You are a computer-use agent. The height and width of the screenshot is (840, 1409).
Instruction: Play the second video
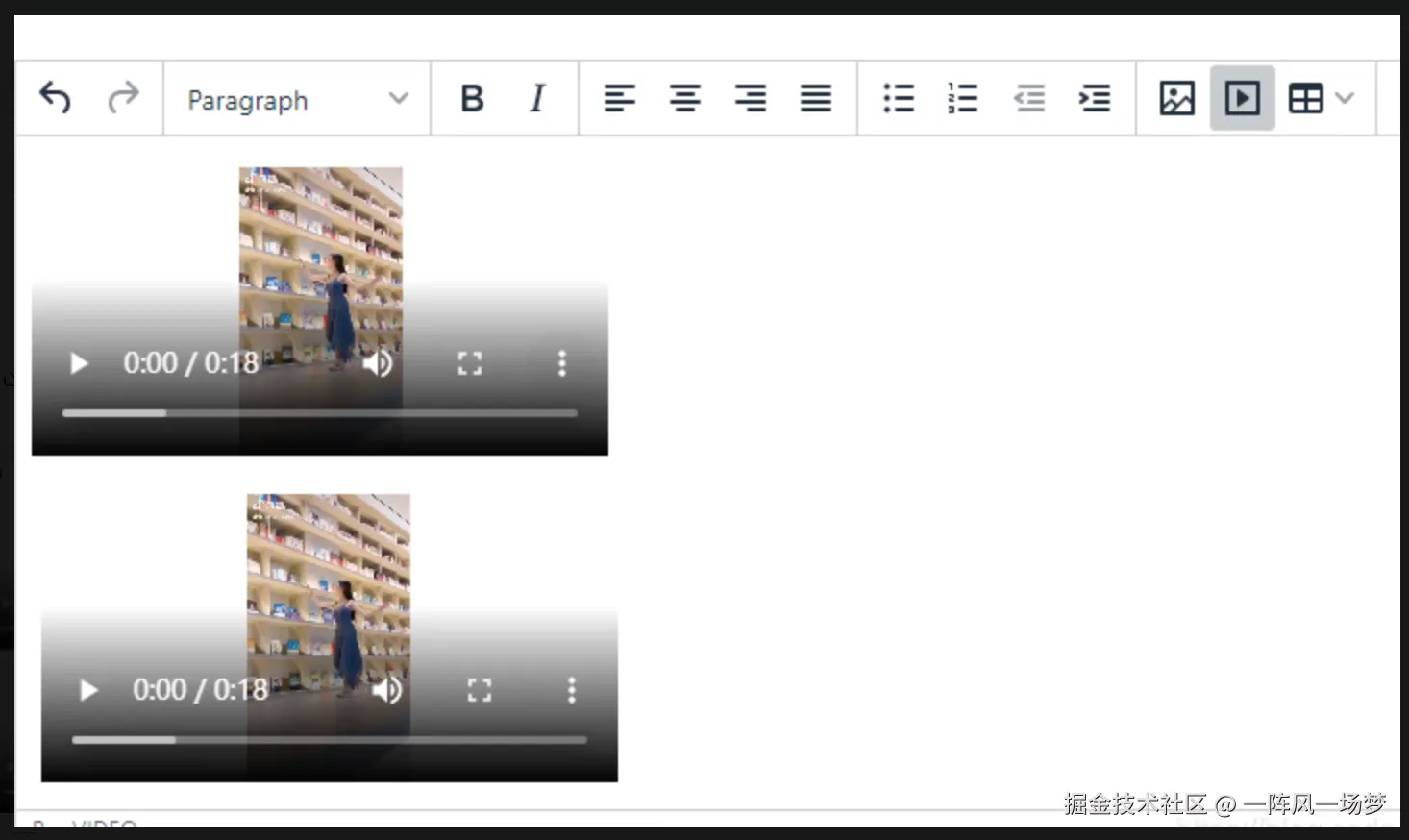point(88,690)
